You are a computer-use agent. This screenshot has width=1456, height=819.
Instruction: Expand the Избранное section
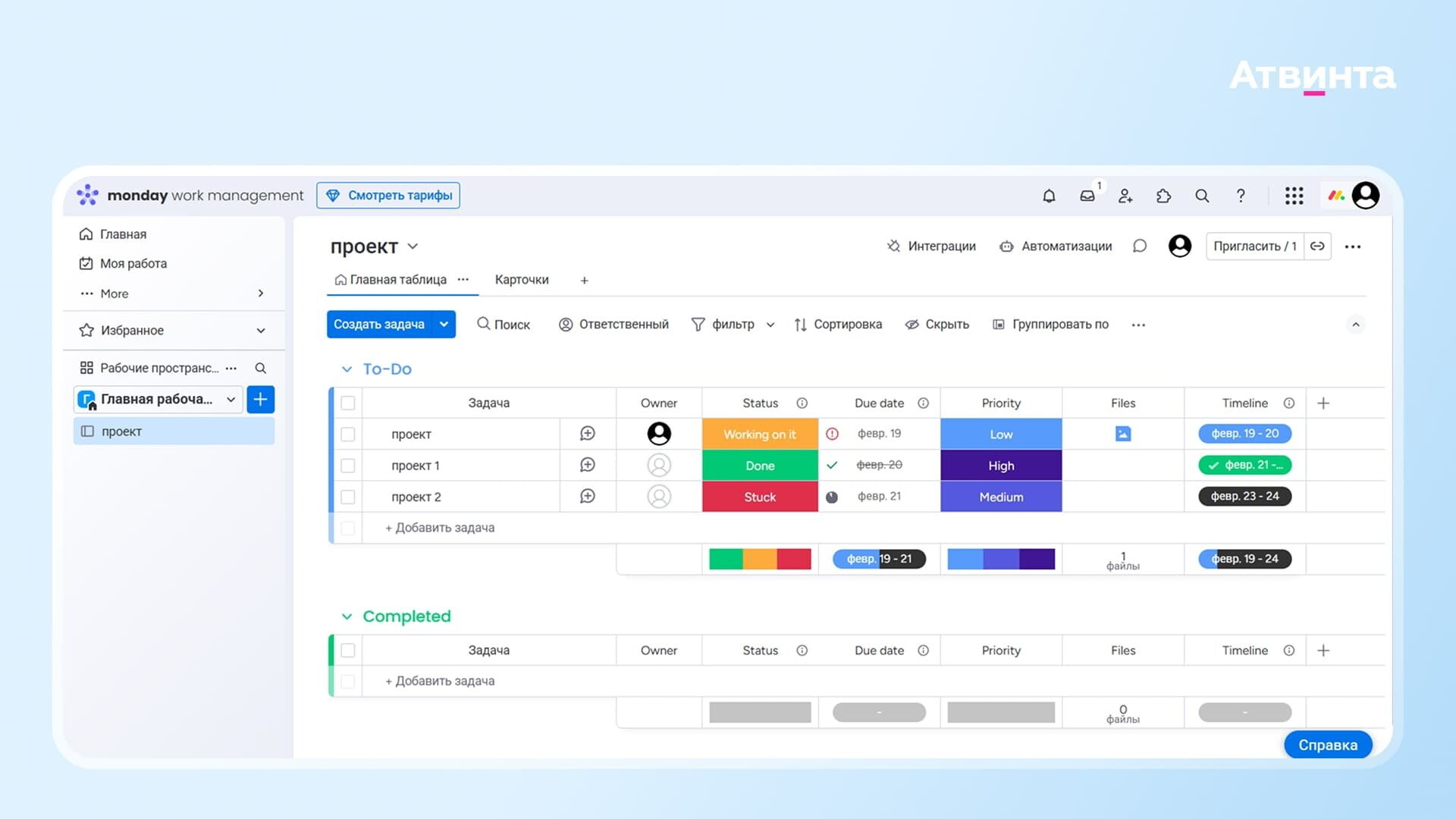(260, 331)
